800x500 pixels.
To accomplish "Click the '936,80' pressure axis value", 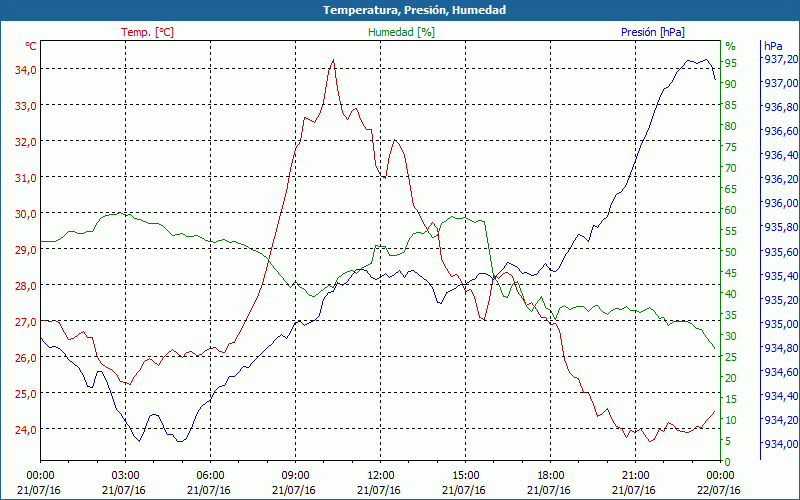I will (x=781, y=108).
